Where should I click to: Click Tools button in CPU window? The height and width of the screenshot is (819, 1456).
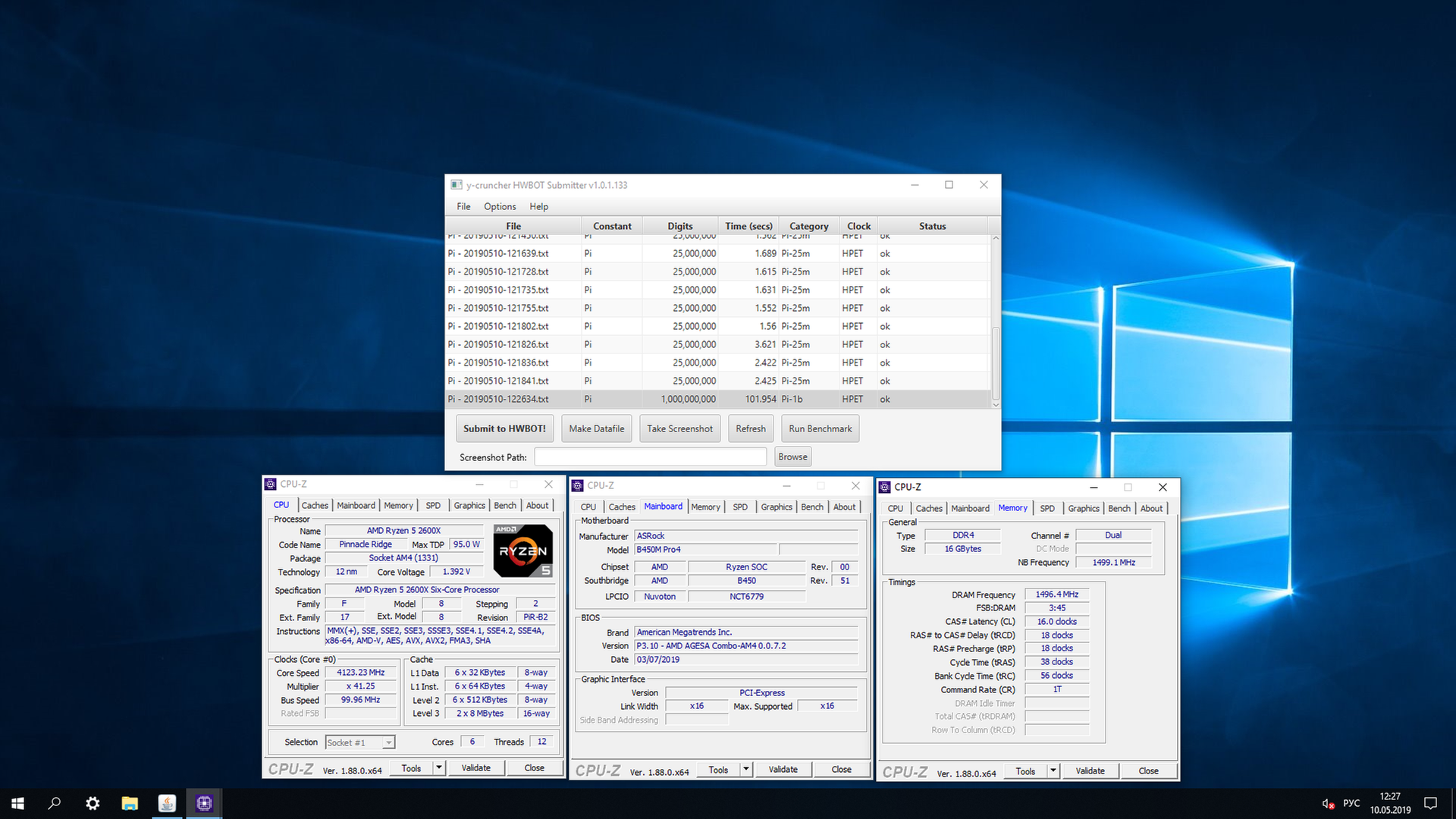[x=411, y=768]
